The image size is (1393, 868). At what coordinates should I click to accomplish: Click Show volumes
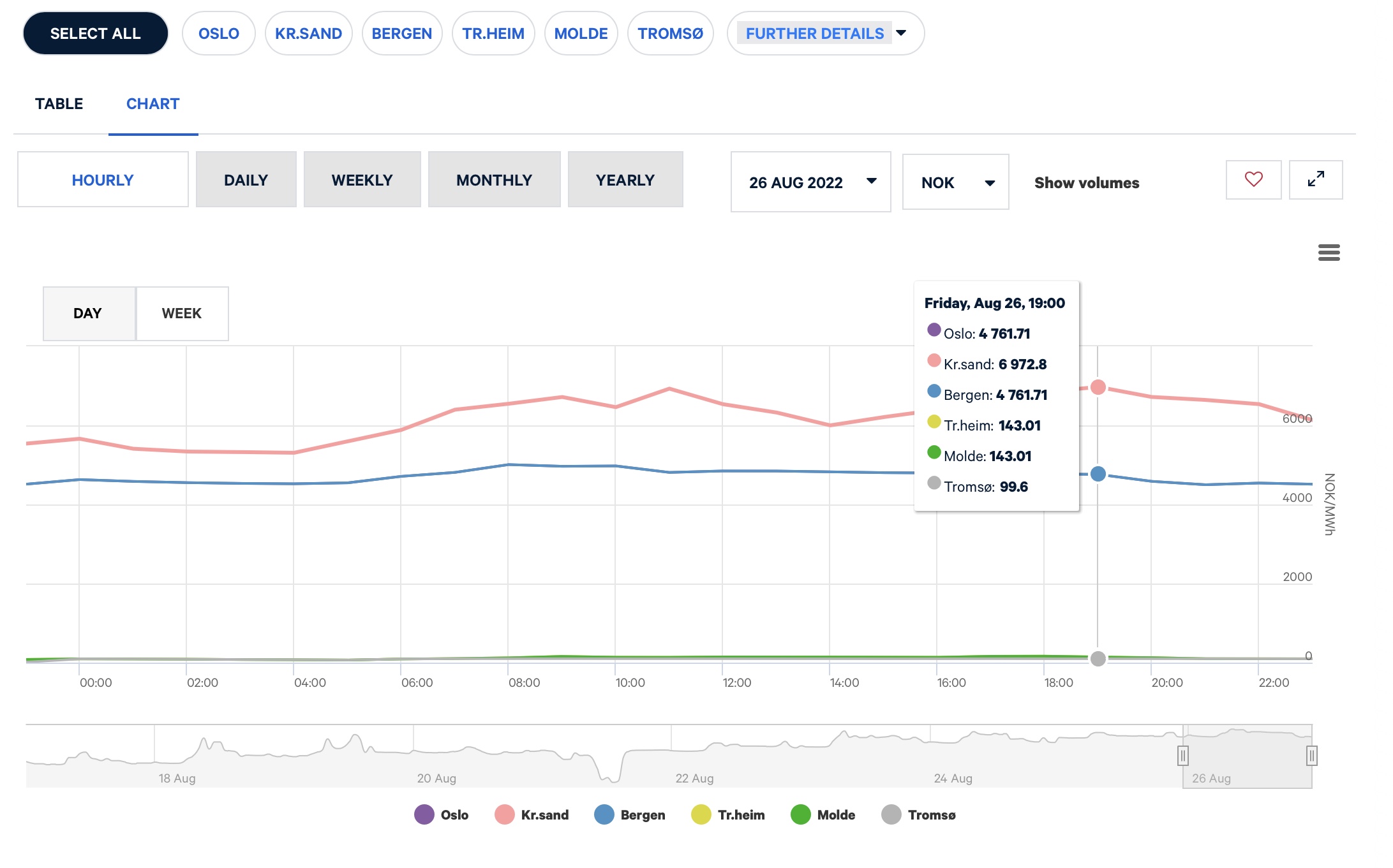(x=1086, y=183)
